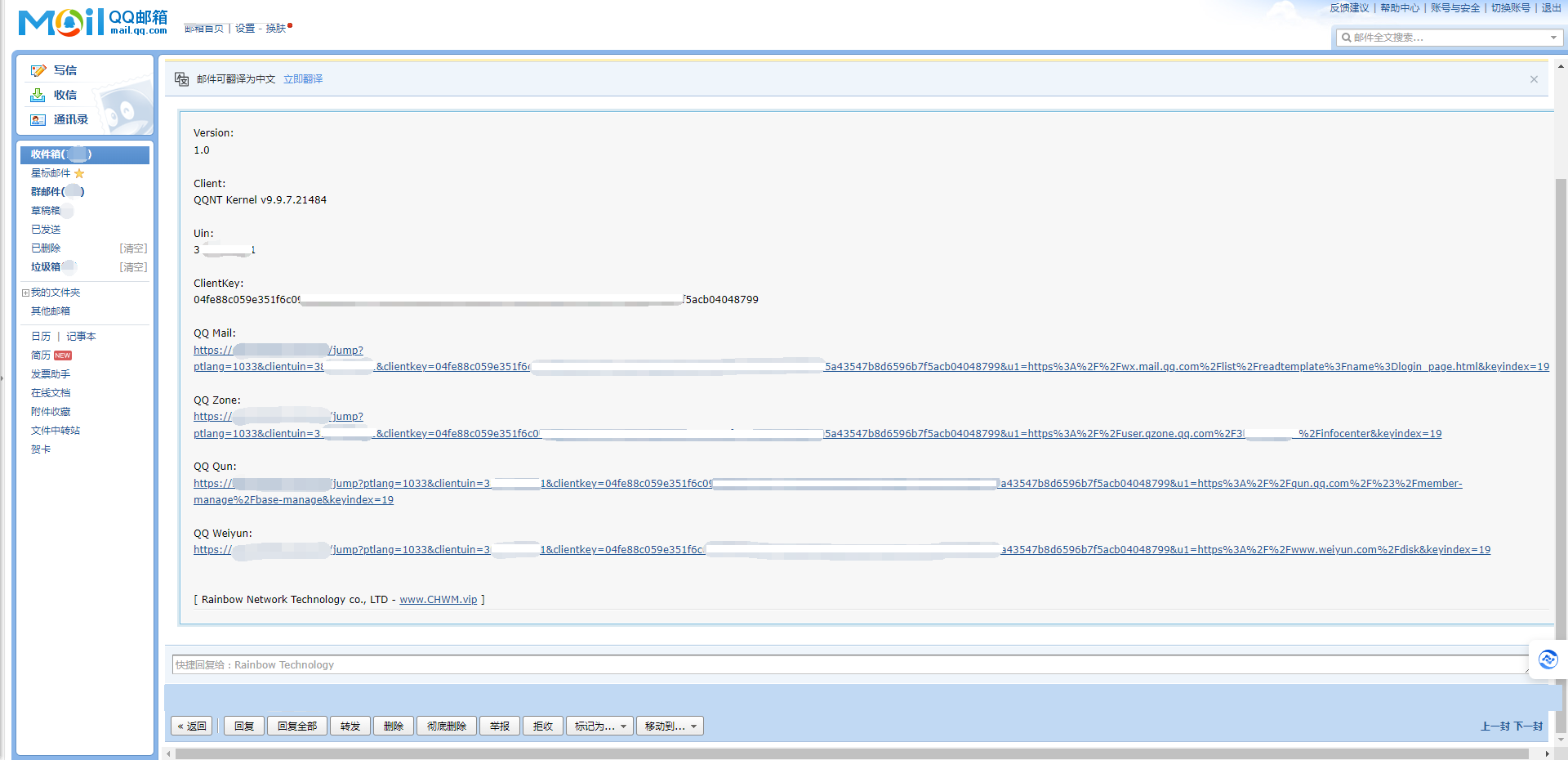
Task: Open 日历 calendar
Action: 41,337
